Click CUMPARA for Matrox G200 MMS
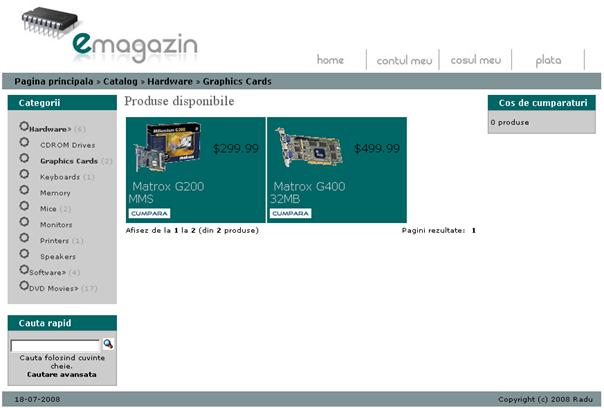The image size is (604, 408). pyautogui.click(x=149, y=213)
